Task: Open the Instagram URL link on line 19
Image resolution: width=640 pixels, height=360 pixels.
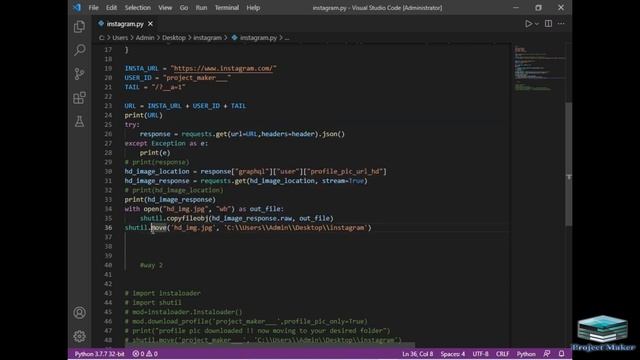Action: pos(223,68)
